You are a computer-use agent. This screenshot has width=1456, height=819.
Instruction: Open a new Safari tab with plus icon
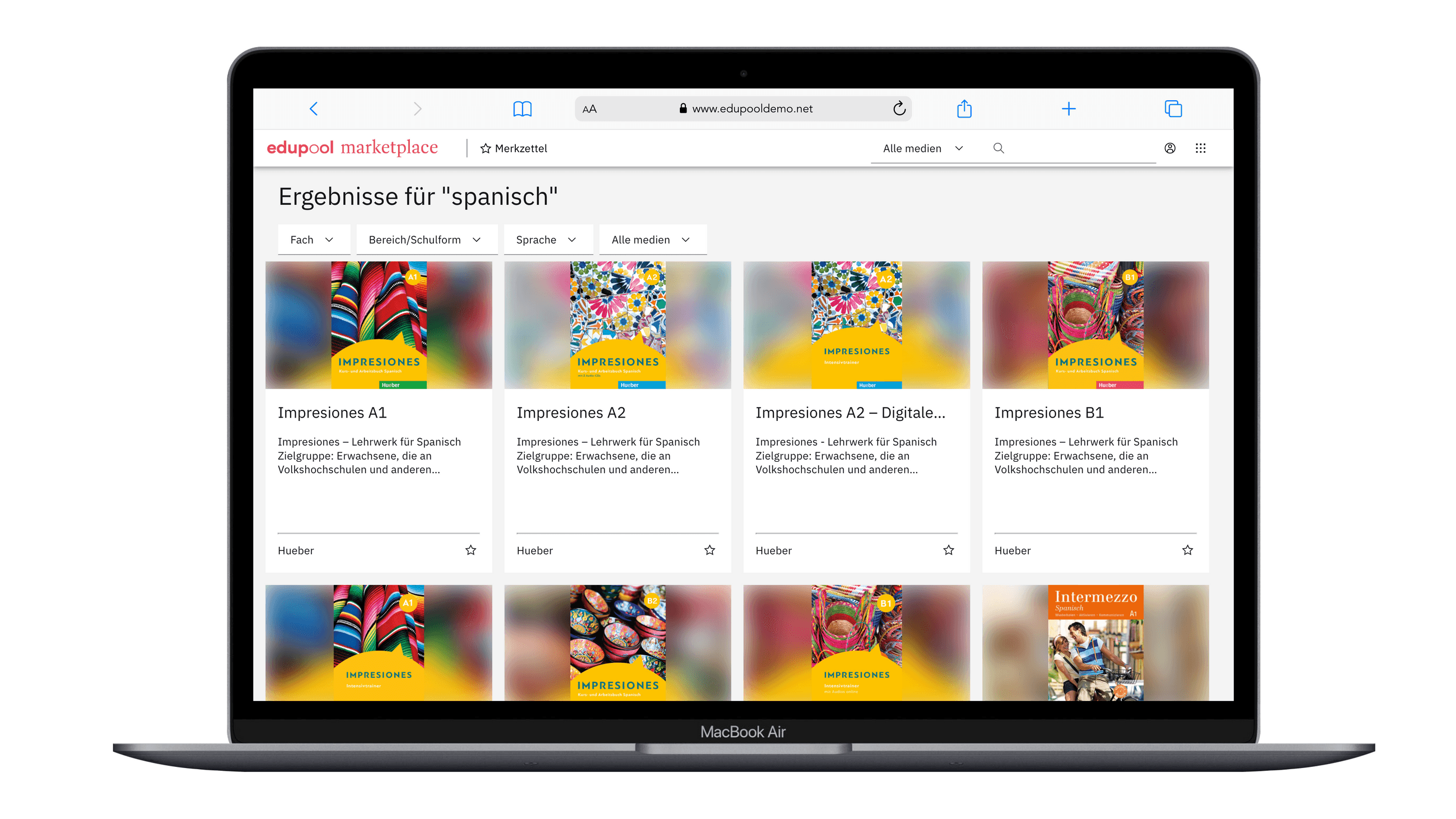[x=1069, y=109]
